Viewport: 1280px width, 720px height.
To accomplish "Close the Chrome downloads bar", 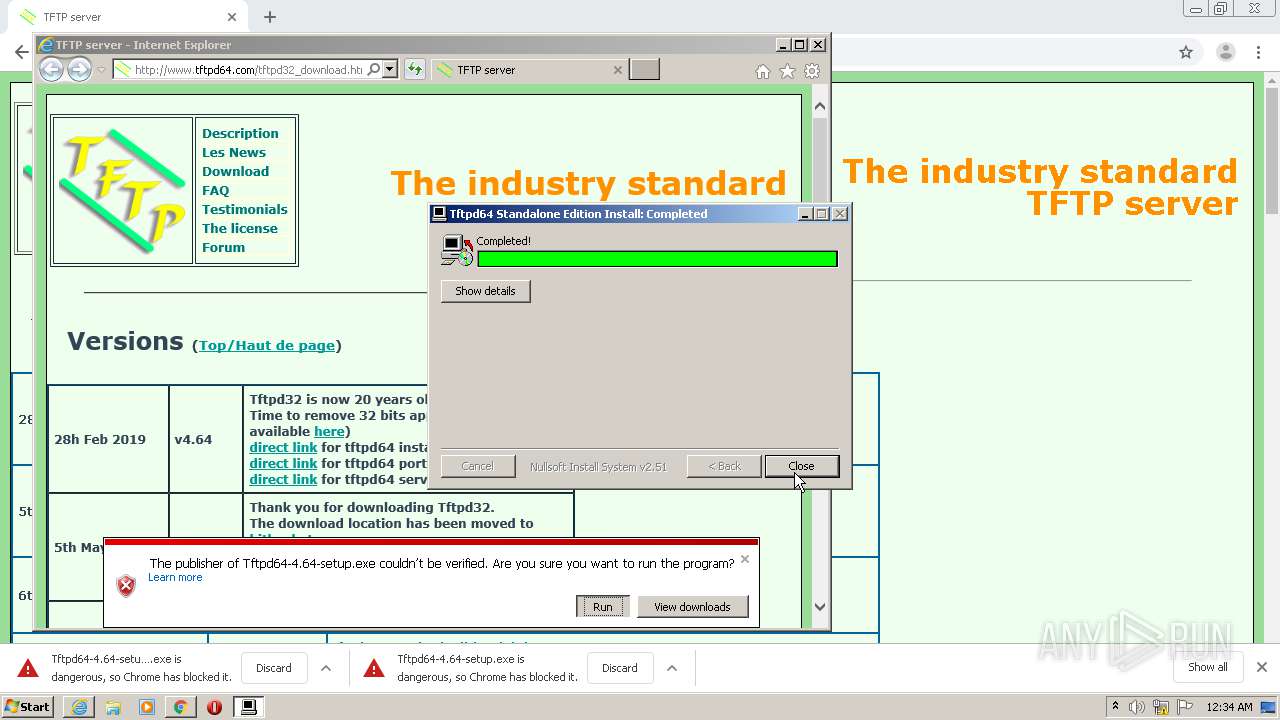I will [1262, 667].
